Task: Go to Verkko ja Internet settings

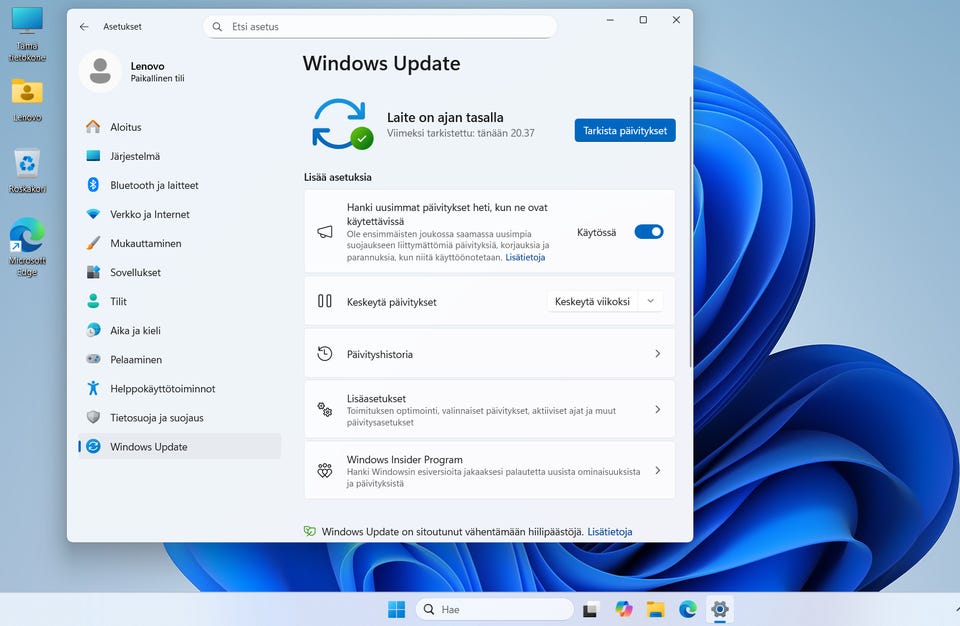Action: [x=150, y=214]
